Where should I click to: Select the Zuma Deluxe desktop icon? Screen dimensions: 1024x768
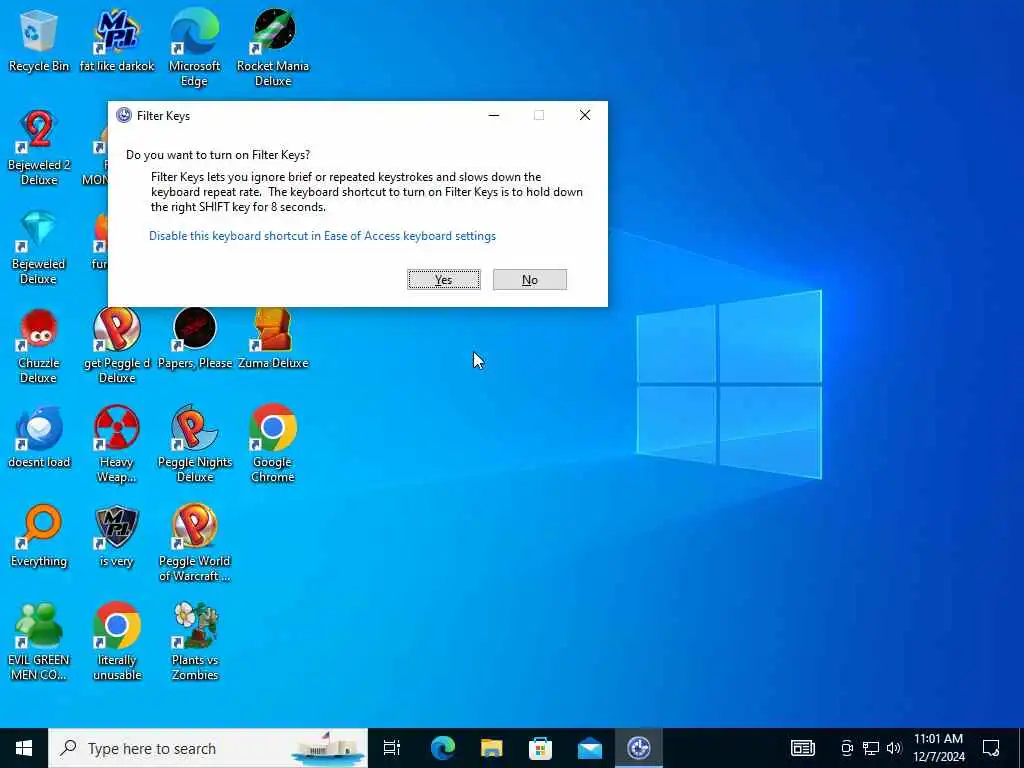[x=273, y=338]
